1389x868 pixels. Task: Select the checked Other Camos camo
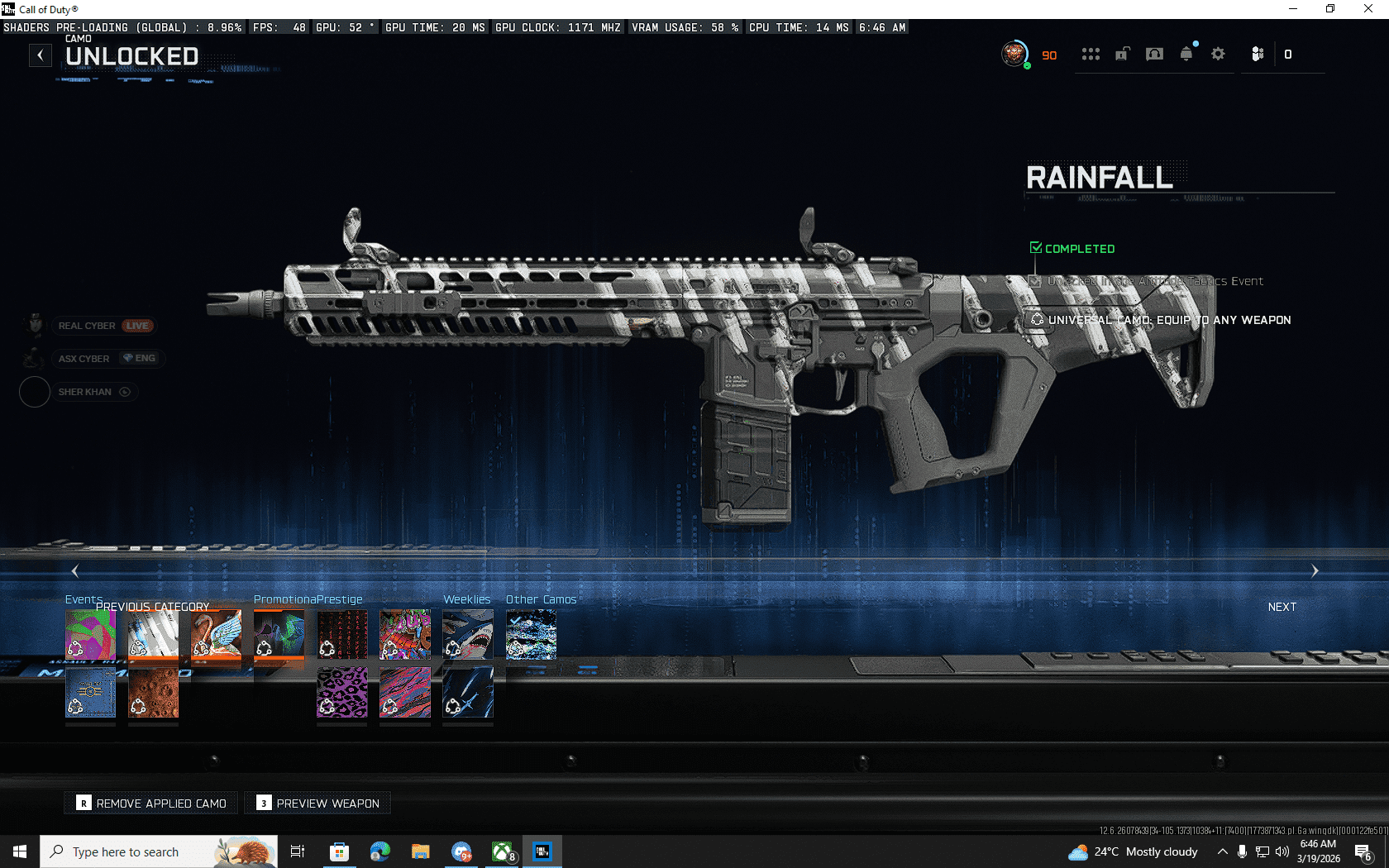531,634
